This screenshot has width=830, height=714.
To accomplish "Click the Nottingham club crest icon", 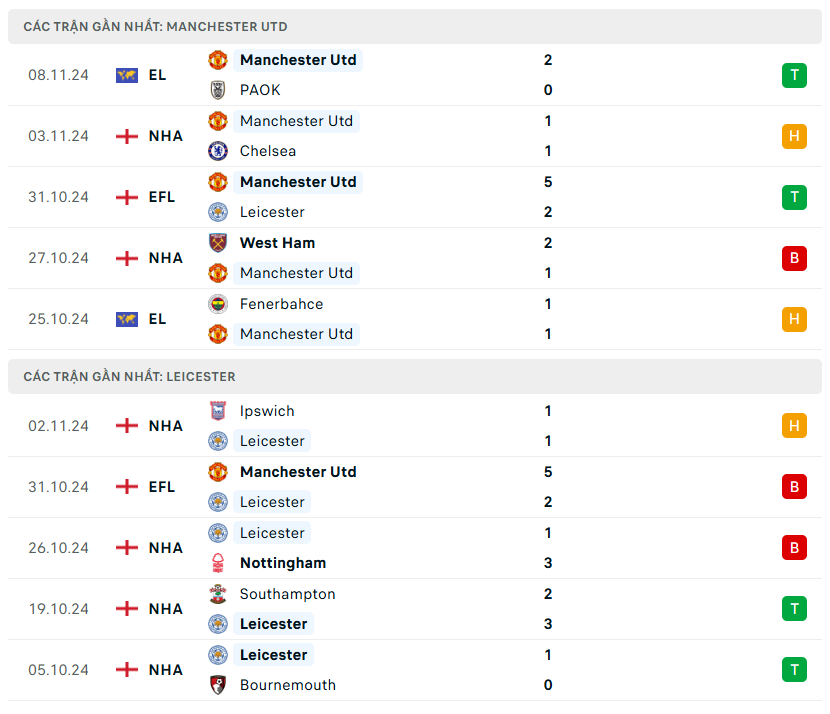I will (217, 563).
